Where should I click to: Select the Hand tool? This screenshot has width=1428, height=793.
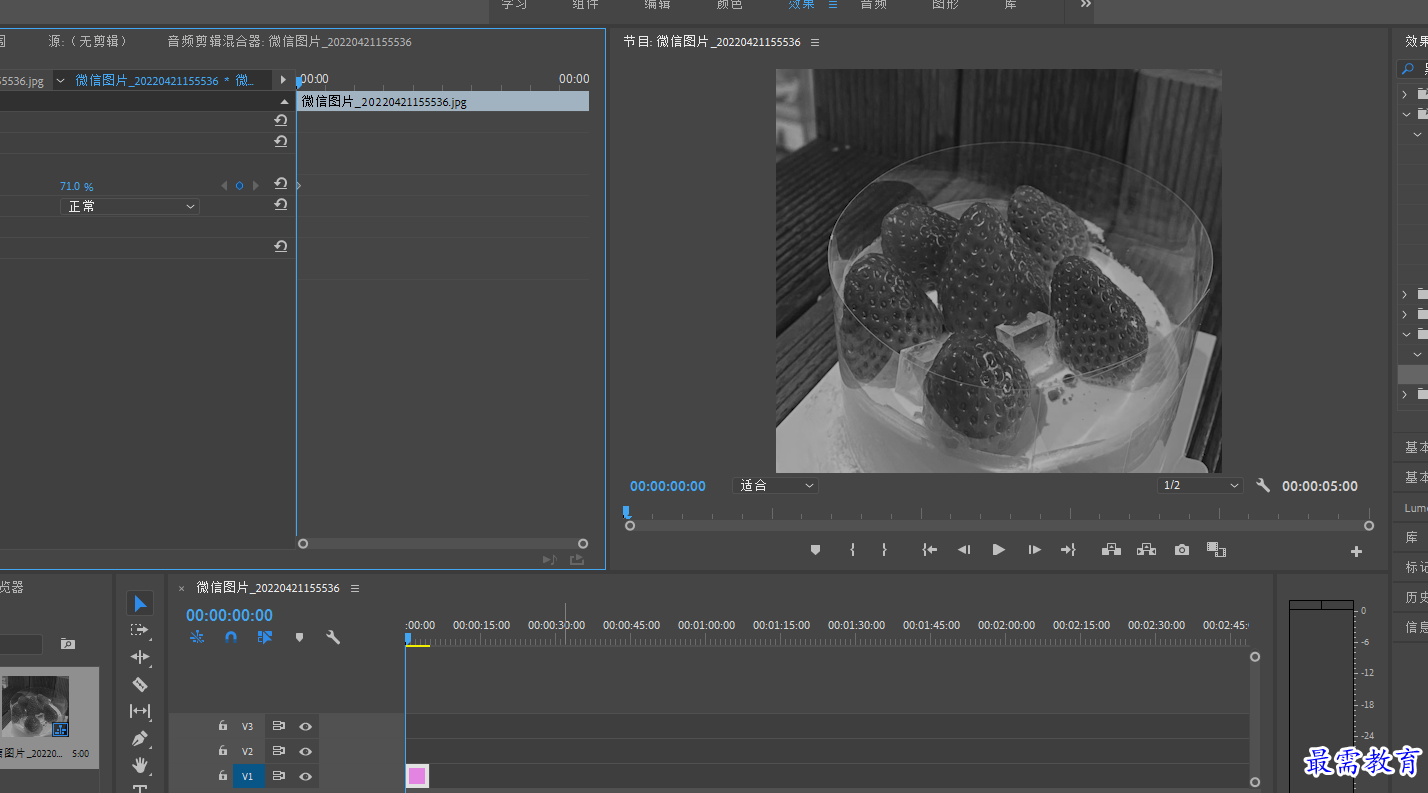tap(140, 765)
